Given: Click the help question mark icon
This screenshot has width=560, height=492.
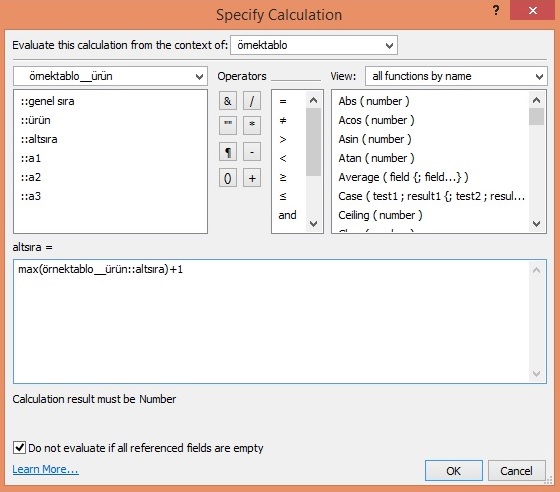Looking at the screenshot, I should (496, 10).
